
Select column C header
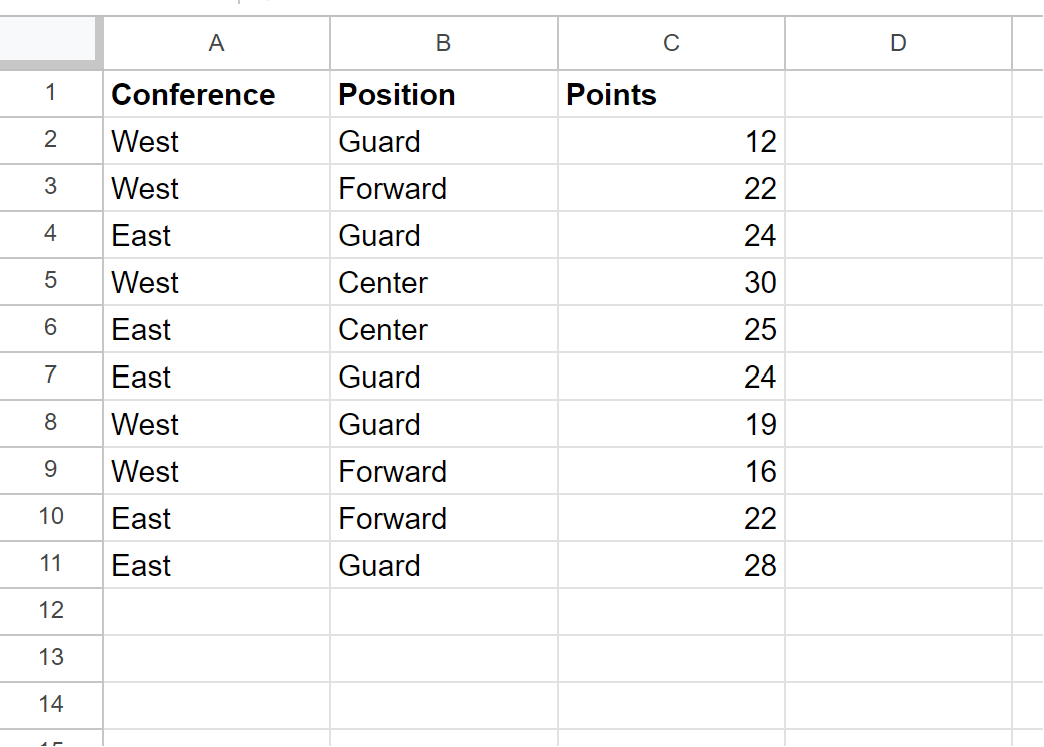pos(670,43)
